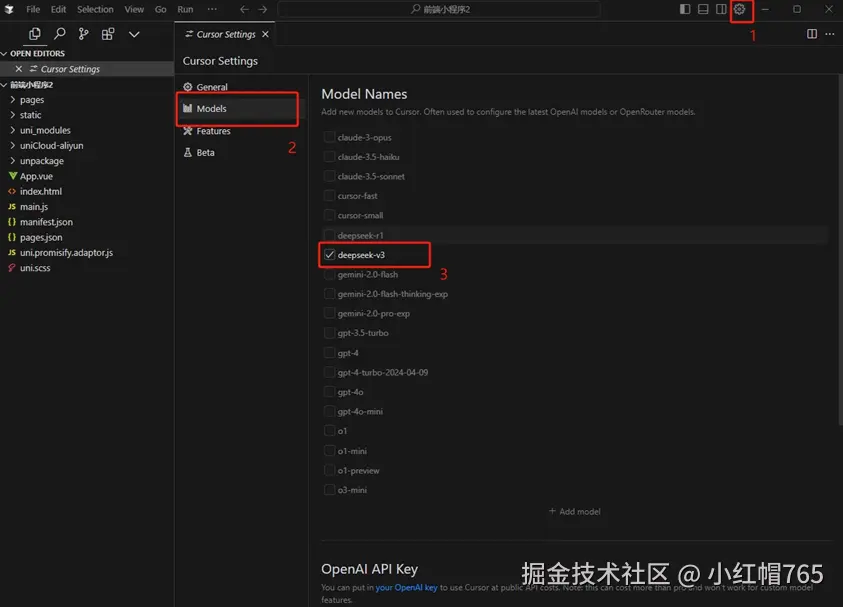
Task: Close Cursor Settings in Open Editors
Action: [x=19, y=69]
